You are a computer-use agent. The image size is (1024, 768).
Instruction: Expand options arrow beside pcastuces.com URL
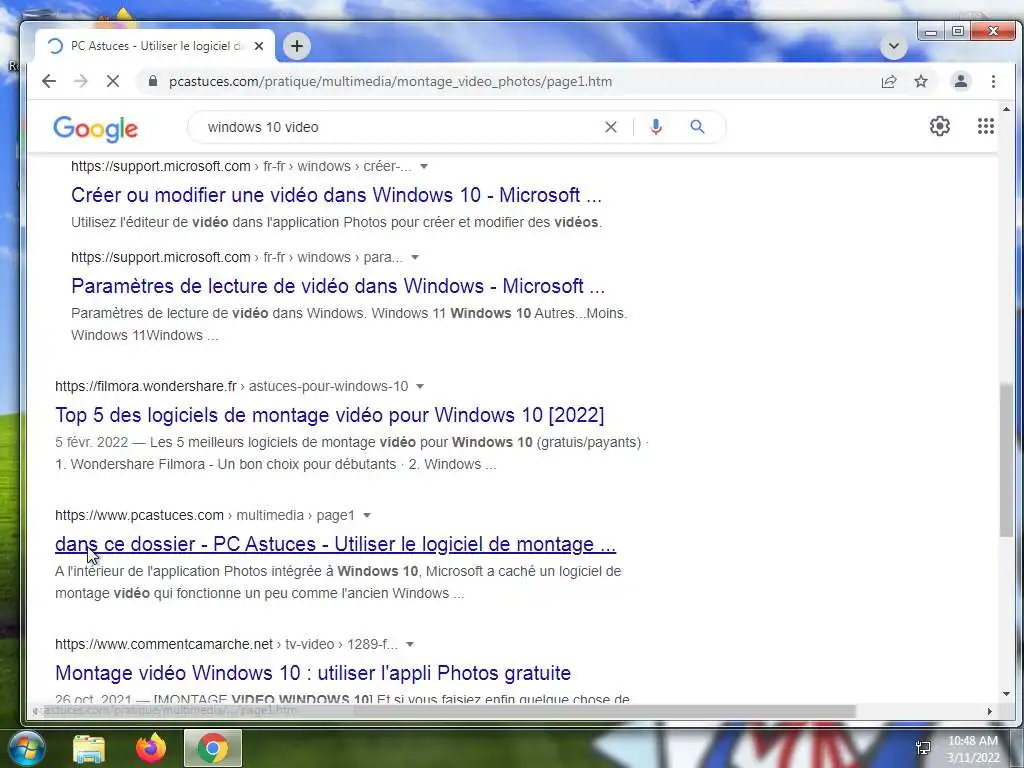point(367,515)
